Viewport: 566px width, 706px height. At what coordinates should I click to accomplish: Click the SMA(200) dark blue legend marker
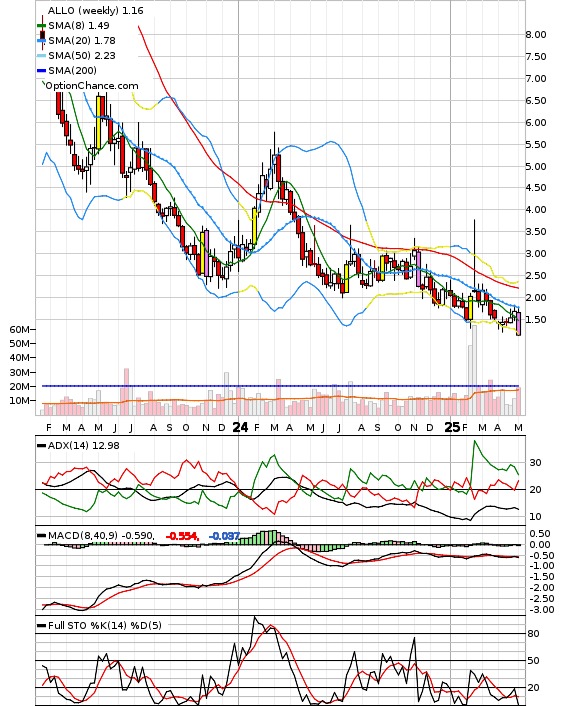(x=41, y=71)
